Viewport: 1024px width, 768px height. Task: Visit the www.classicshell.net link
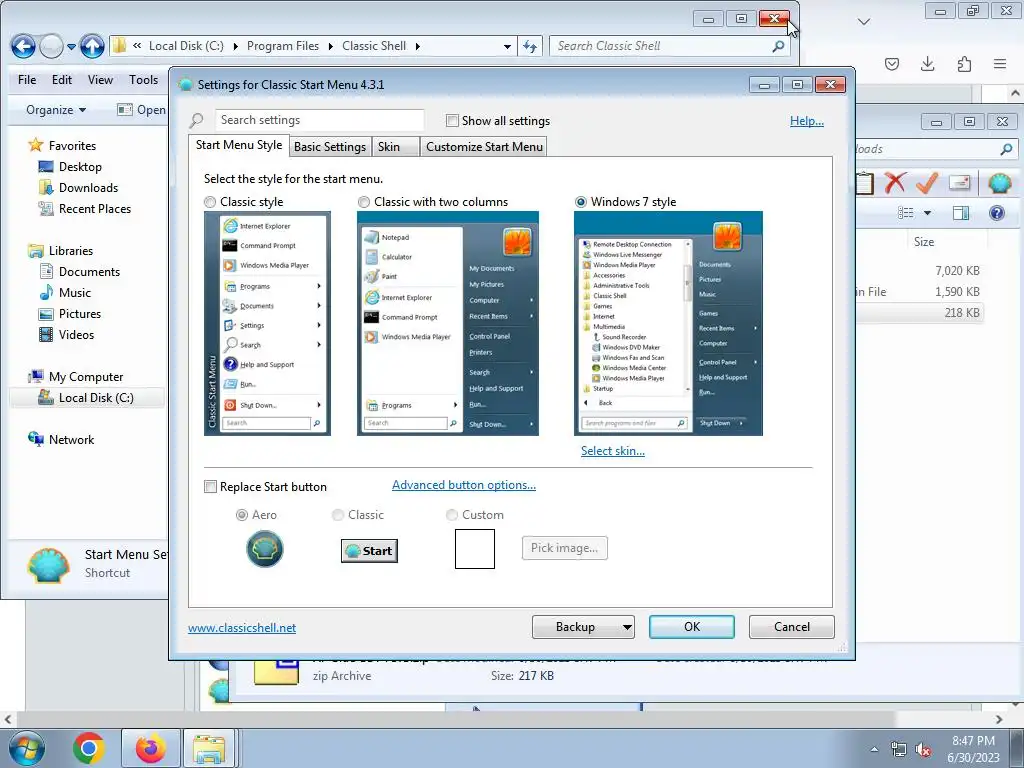click(x=242, y=628)
